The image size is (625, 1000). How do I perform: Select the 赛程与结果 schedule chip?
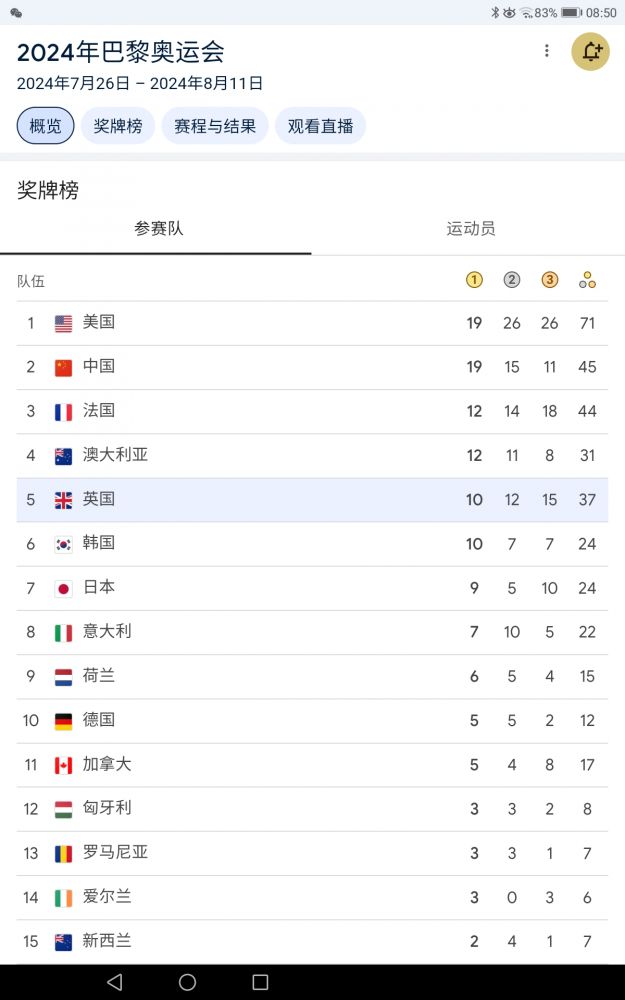coord(215,126)
